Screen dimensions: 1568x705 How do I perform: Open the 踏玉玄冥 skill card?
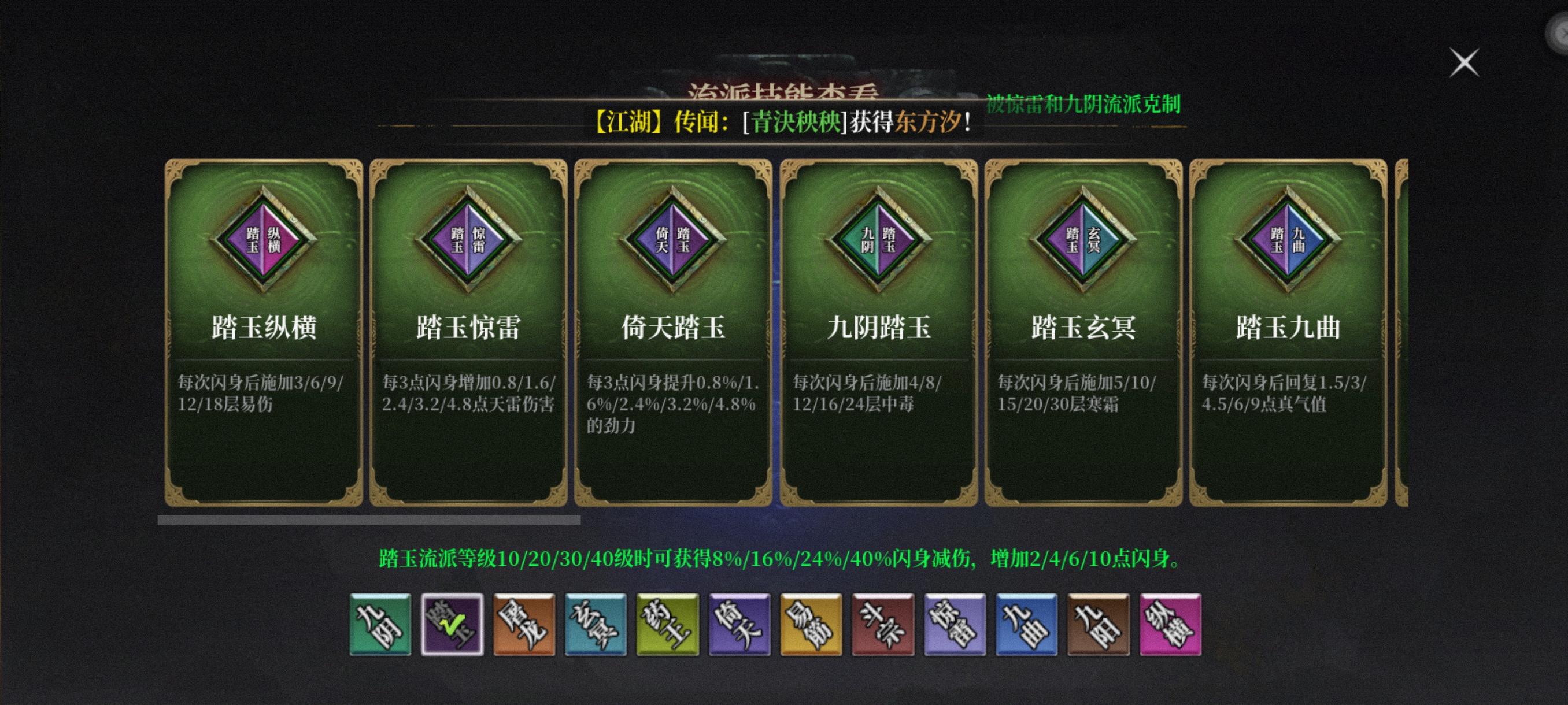coord(1083,333)
